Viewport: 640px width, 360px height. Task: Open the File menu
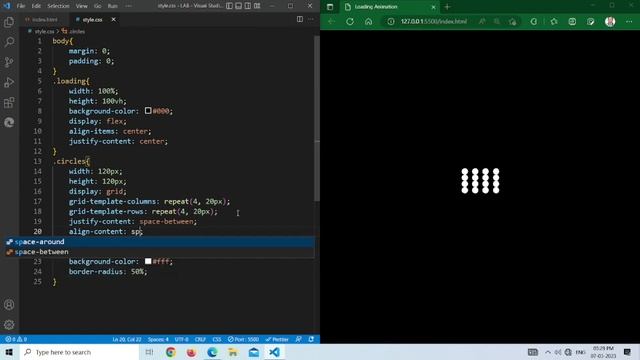21,6
